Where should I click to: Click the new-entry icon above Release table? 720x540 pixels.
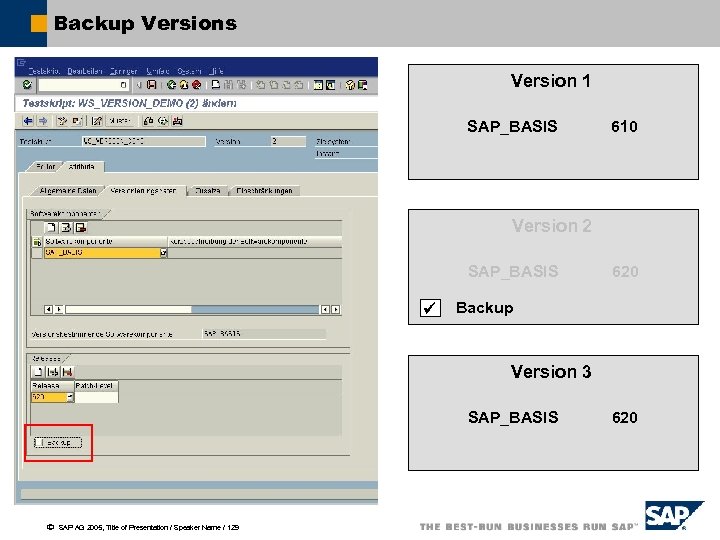click(x=38, y=371)
